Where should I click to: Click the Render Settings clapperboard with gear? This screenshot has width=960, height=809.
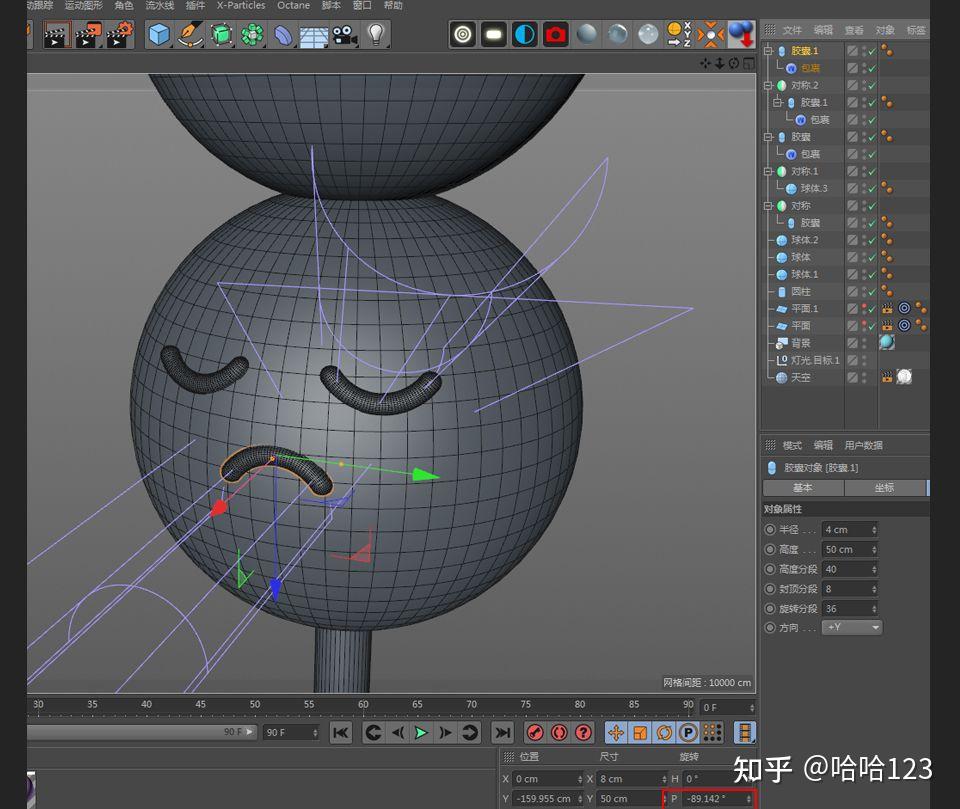click(120, 35)
